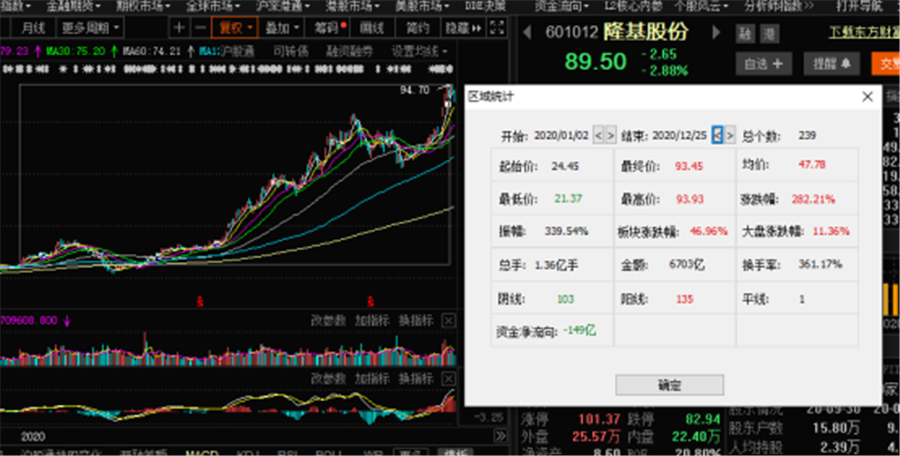The height and width of the screenshot is (456, 900).
Task: Open the 复权 adjustment dropdown
Action: pos(237,28)
